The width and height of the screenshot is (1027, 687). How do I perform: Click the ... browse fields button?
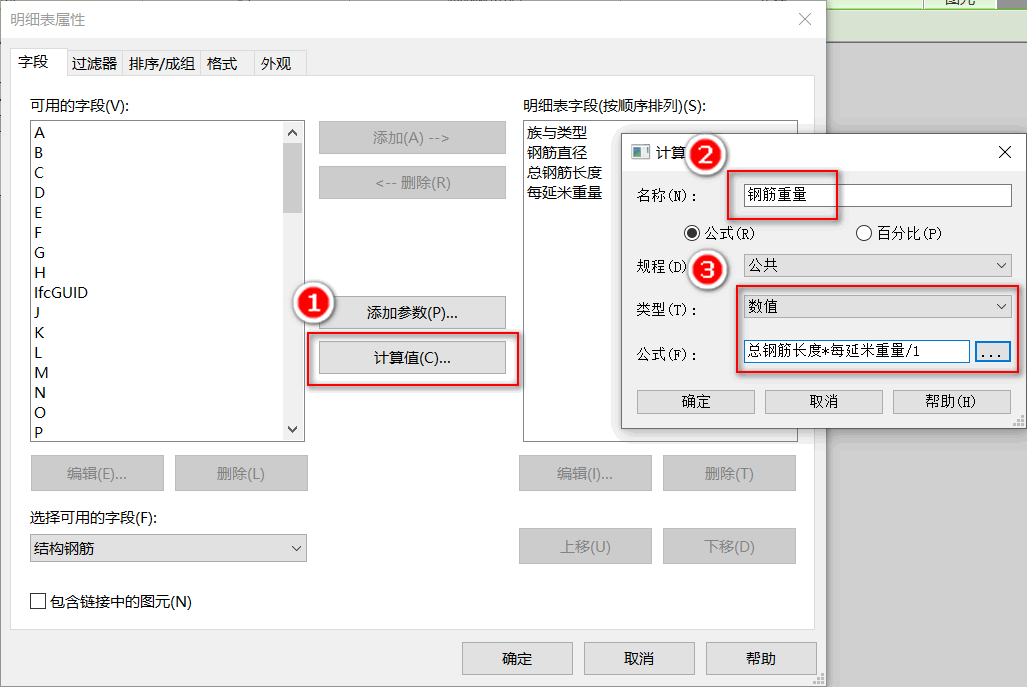[x=992, y=352]
